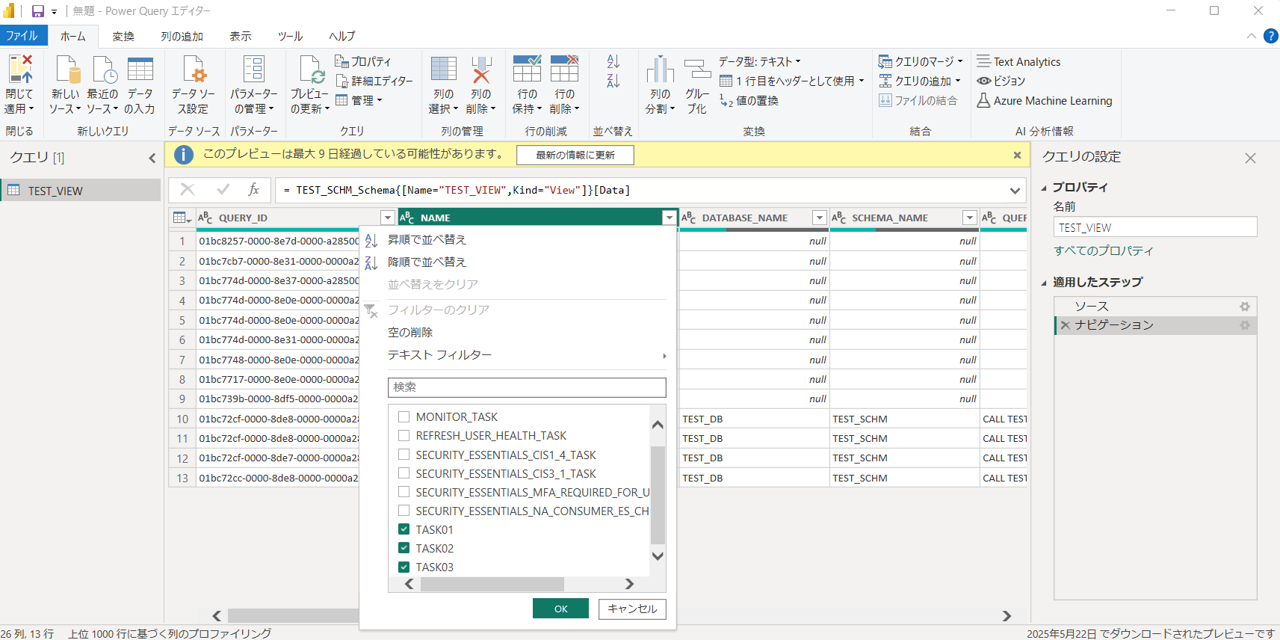Open the 詳細エディター (Advanced Editor)
1280x640 pixels.
tap(374, 81)
